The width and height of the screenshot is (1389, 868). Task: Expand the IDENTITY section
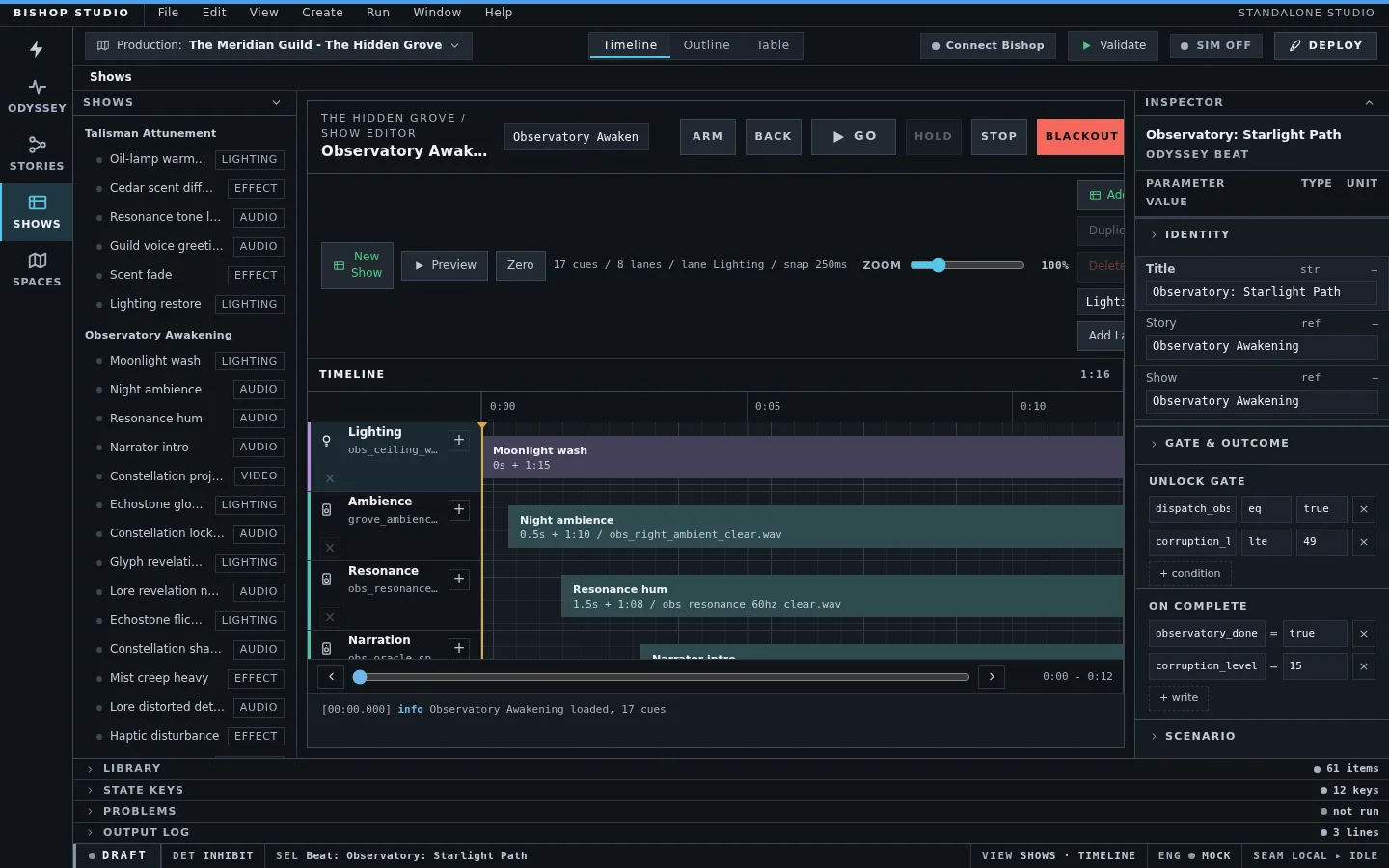coord(1262,234)
